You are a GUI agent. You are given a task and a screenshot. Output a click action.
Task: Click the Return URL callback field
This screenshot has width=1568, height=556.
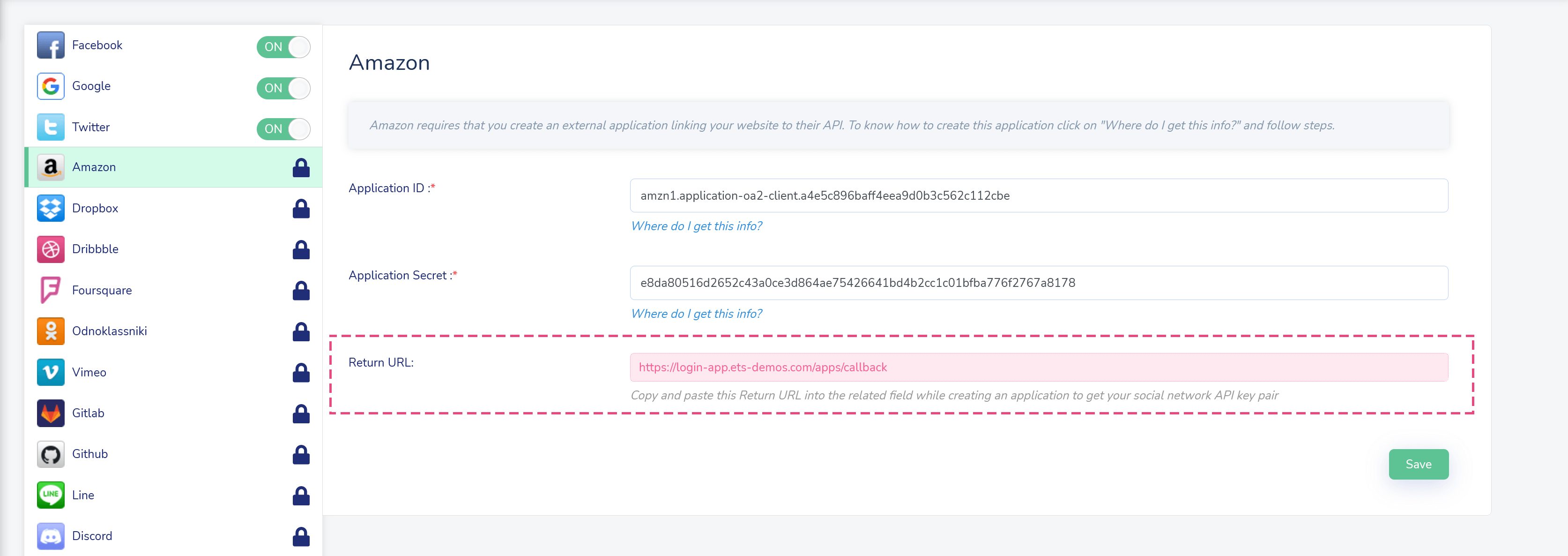pos(1039,367)
